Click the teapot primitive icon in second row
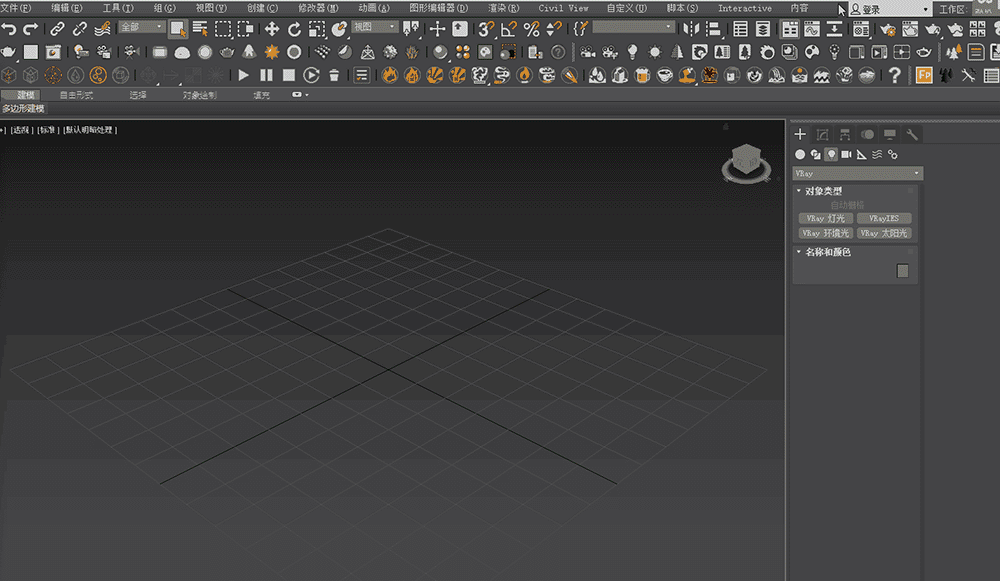 tap(226, 52)
